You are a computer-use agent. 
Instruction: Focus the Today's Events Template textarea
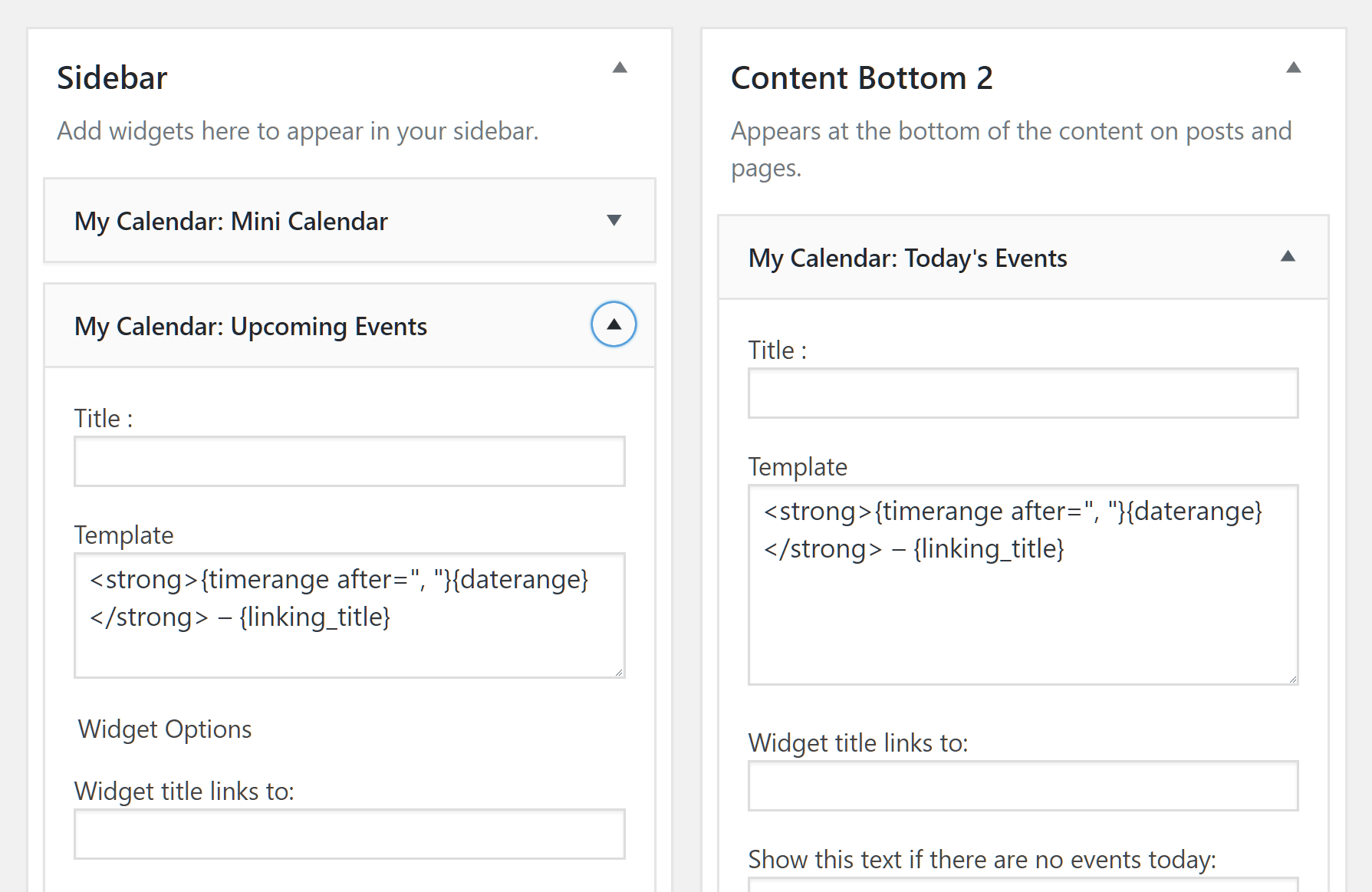[1022, 614]
